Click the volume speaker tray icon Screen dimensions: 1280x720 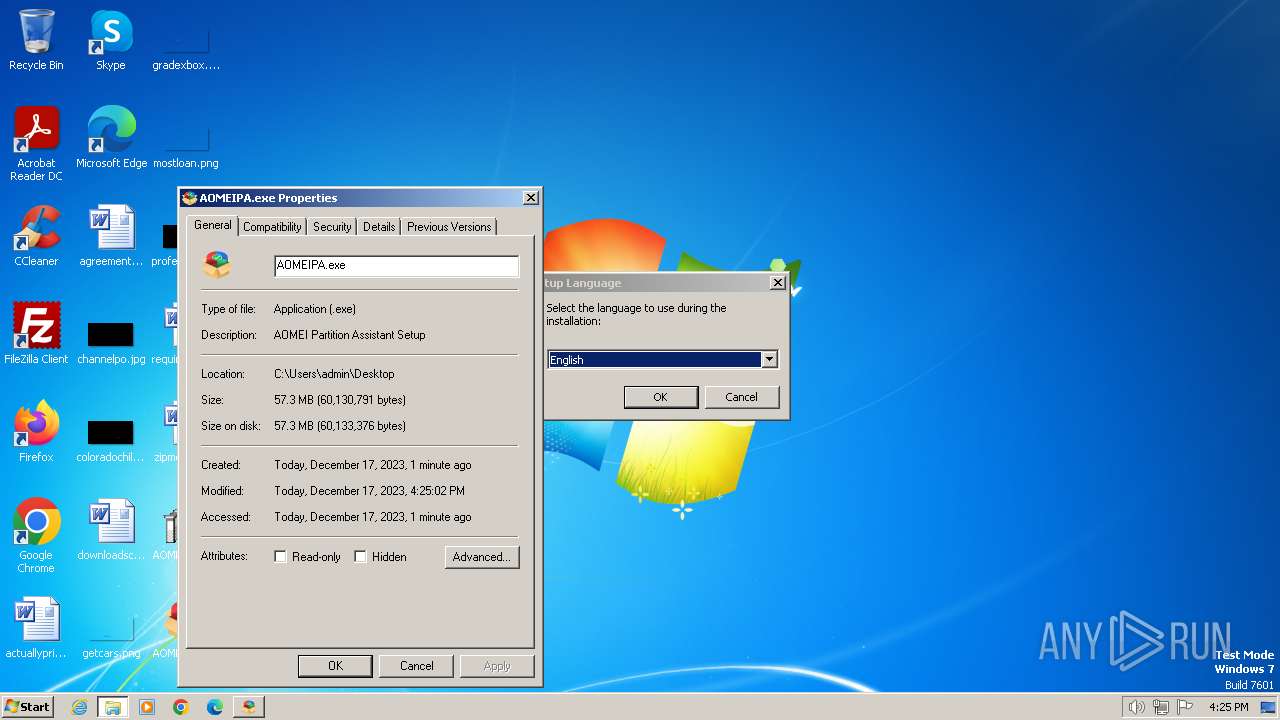[1137, 707]
